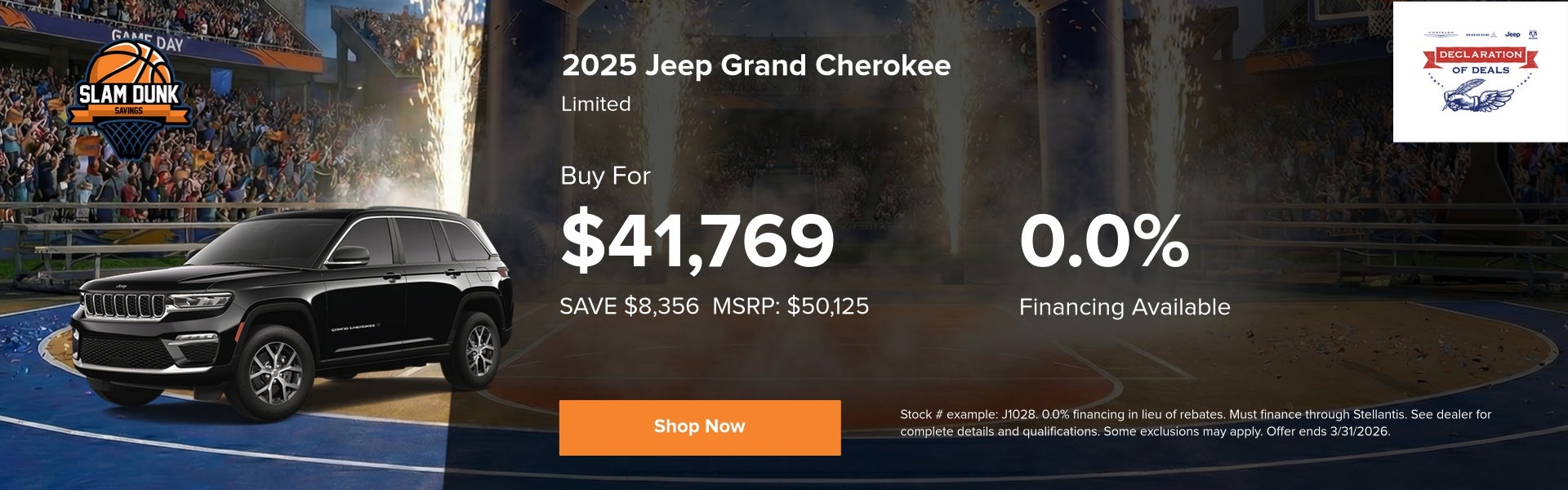Image resolution: width=1568 pixels, height=490 pixels.
Task: Click the Ram head logo
Action: 1532,35
